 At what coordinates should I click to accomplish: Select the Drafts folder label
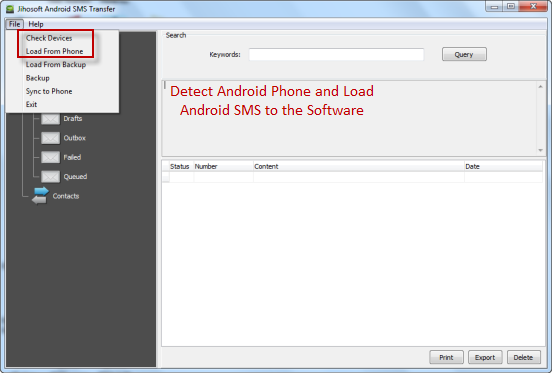[x=73, y=119]
